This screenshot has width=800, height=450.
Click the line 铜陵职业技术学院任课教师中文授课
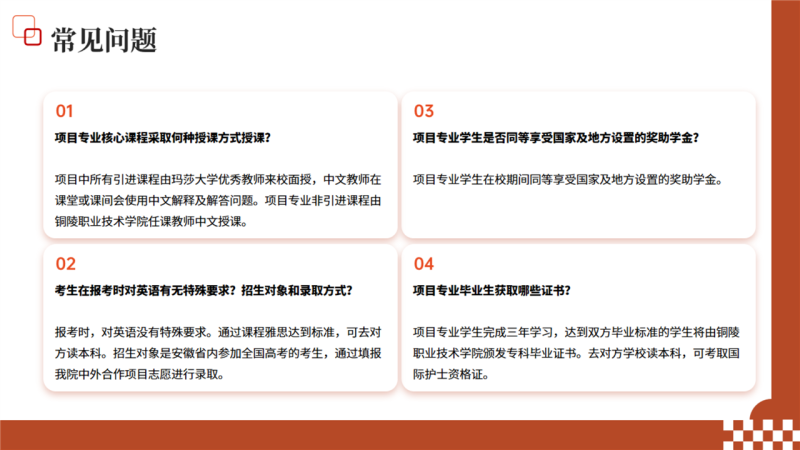(x=151, y=221)
